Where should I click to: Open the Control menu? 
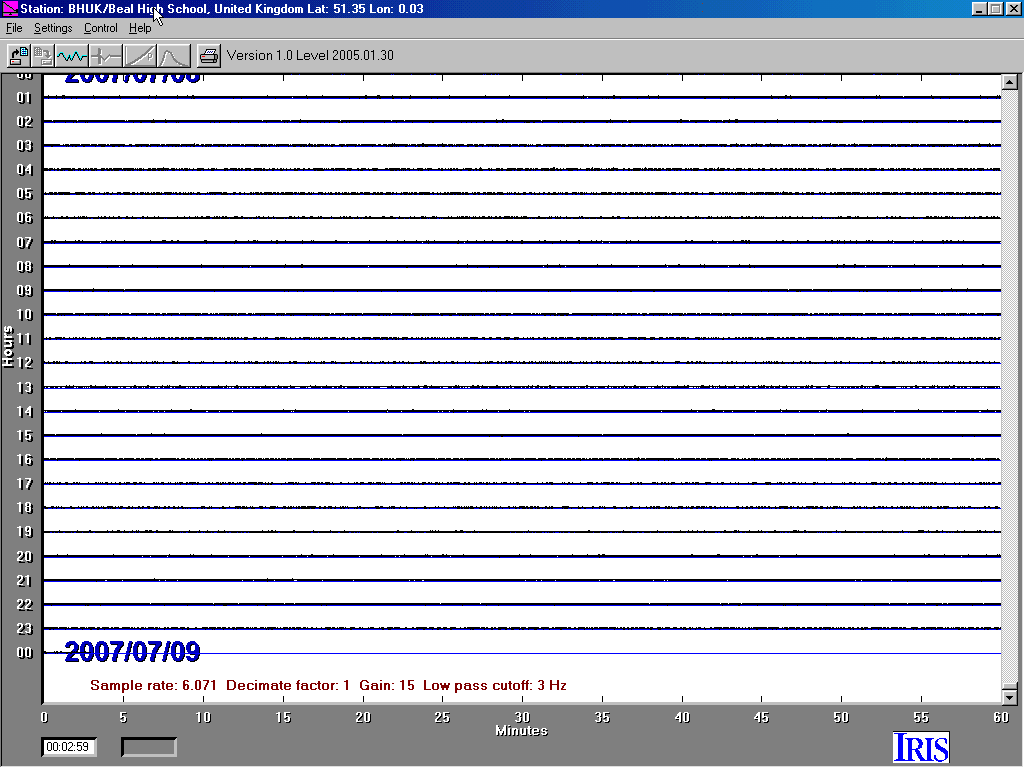click(100, 28)
